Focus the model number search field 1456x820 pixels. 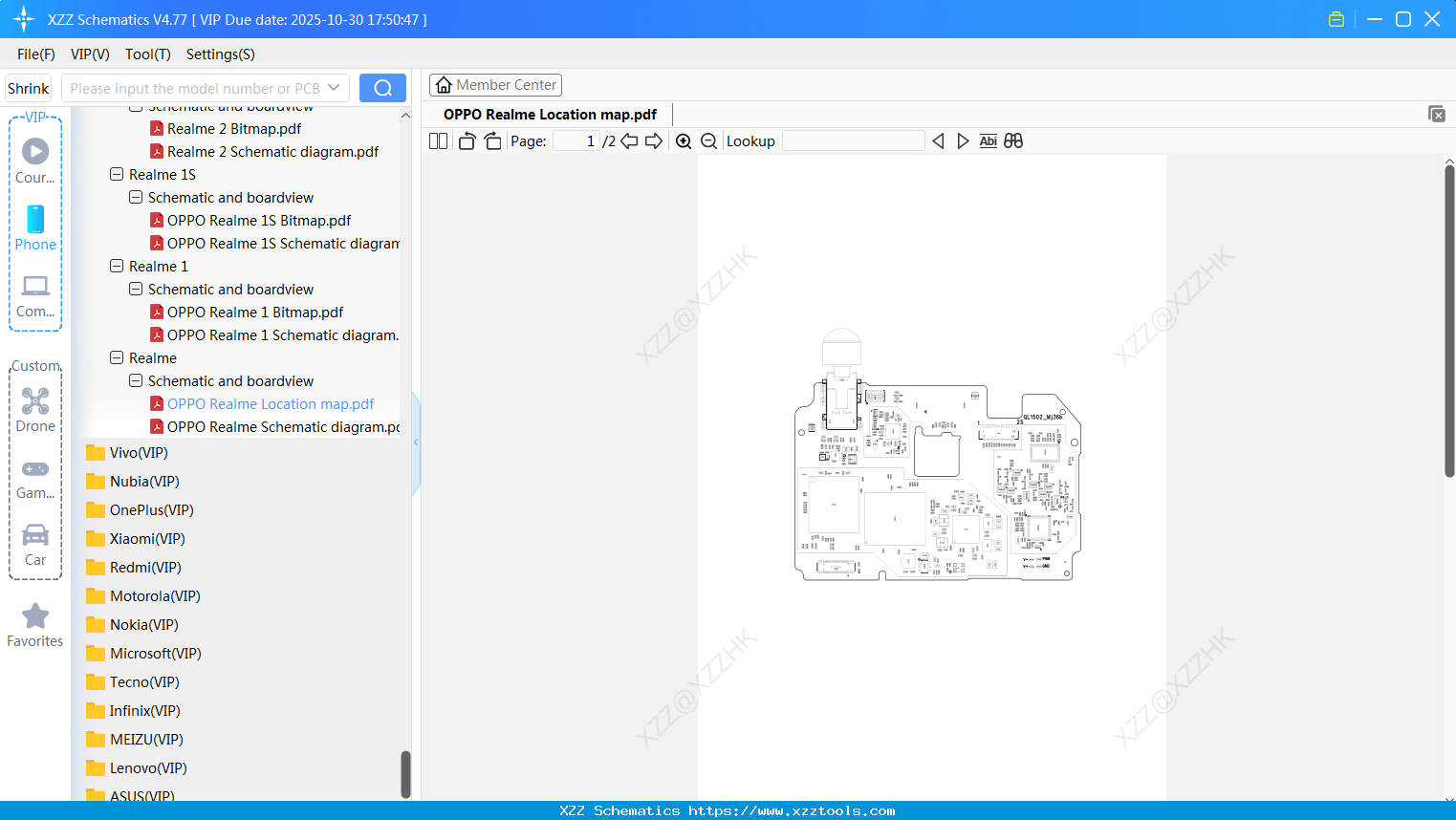point(195,88)
